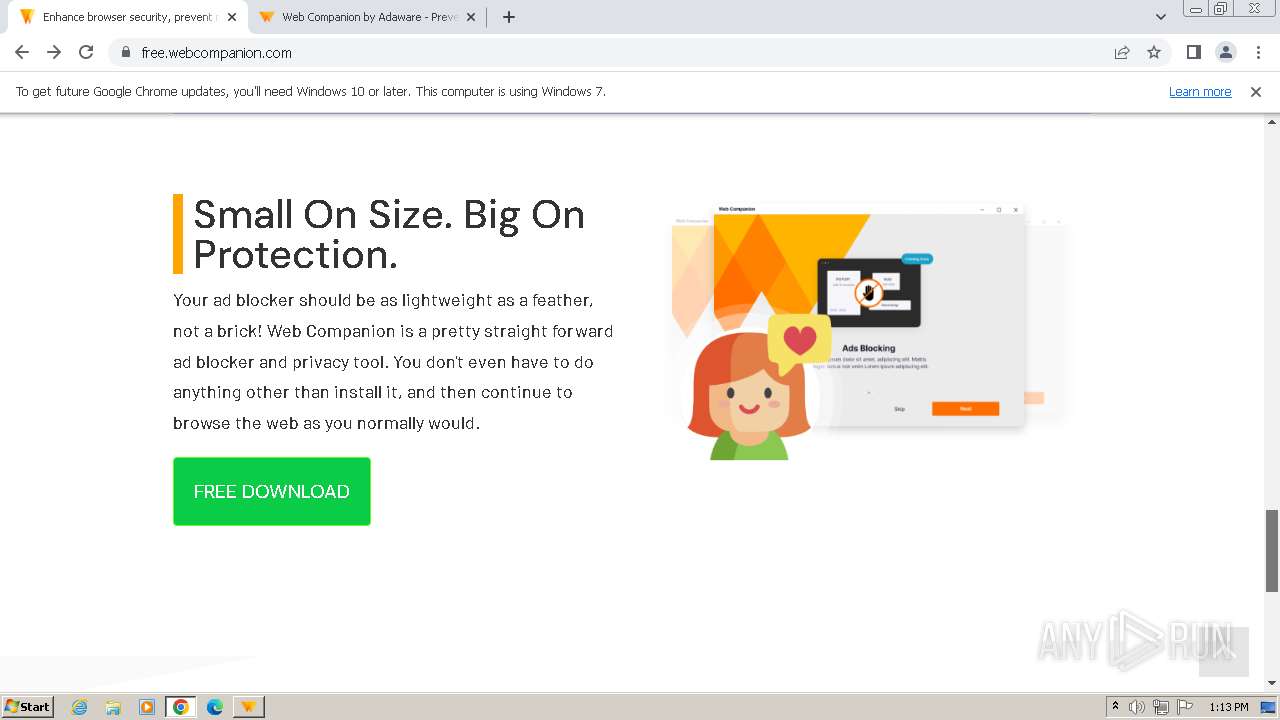Go forward to the next page
This screenshot has height=720, width=1280.
pyautogui.click(x=54, y=52)
